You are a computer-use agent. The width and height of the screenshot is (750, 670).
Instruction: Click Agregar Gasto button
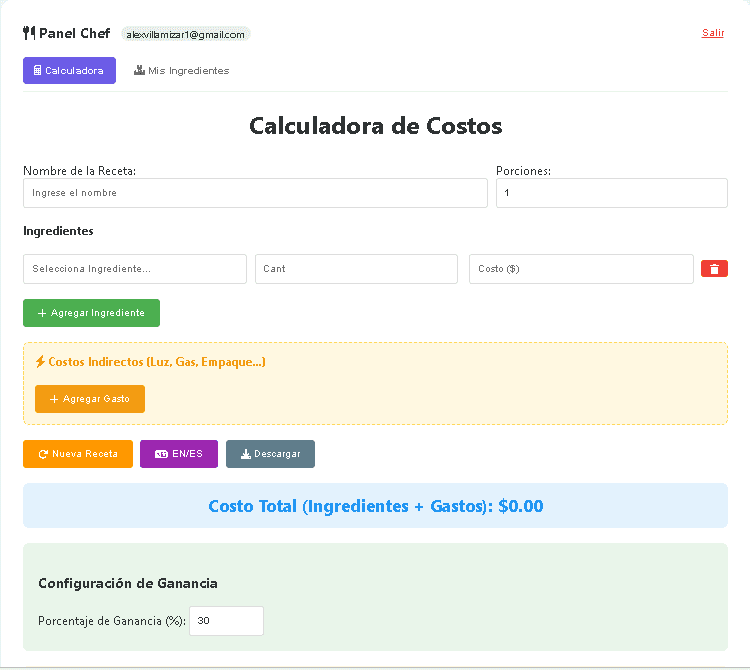pyautogui.click(x=90, y=399)
